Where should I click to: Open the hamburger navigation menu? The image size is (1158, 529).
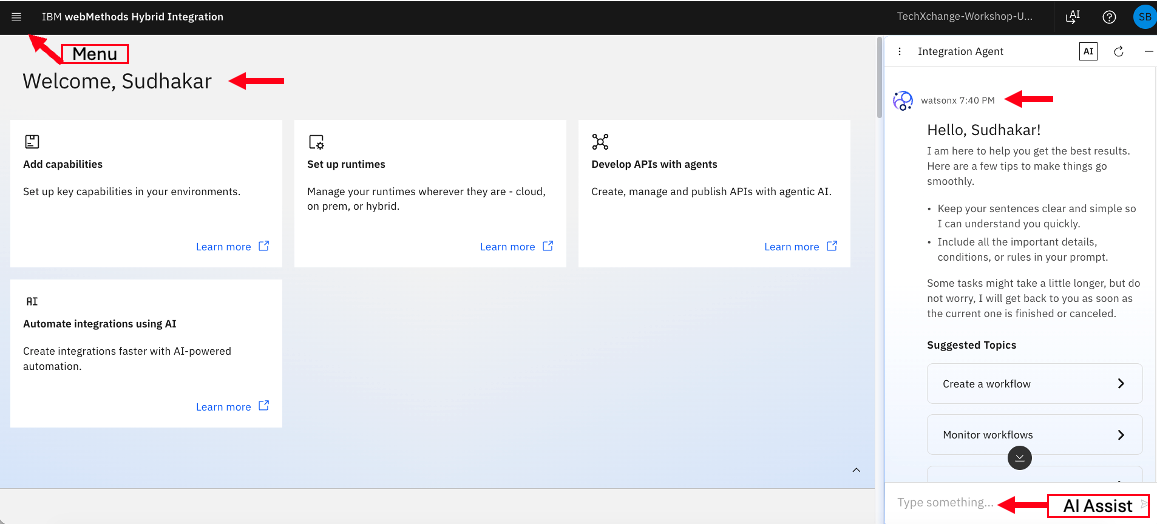(16, 17)
